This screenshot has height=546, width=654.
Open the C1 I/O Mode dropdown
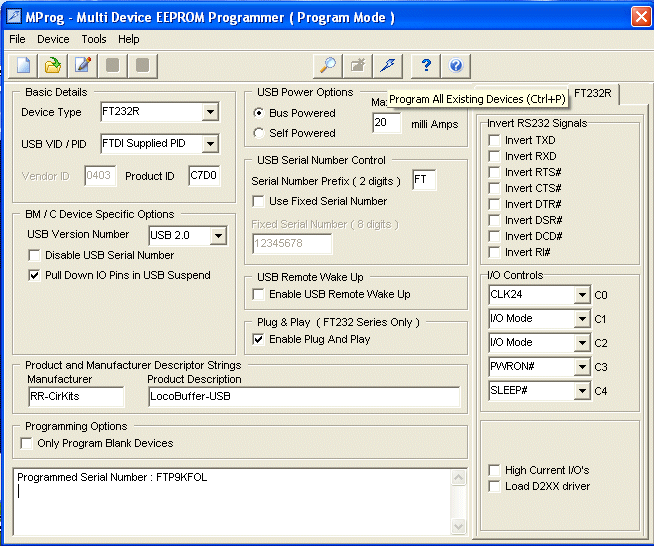581,320
